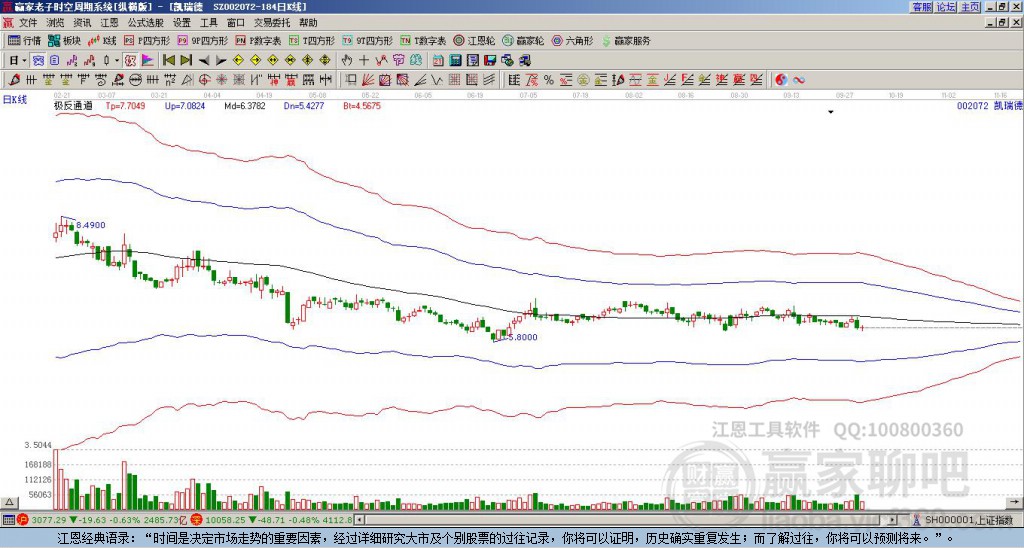Open P数字表 tool

[258, 40]
